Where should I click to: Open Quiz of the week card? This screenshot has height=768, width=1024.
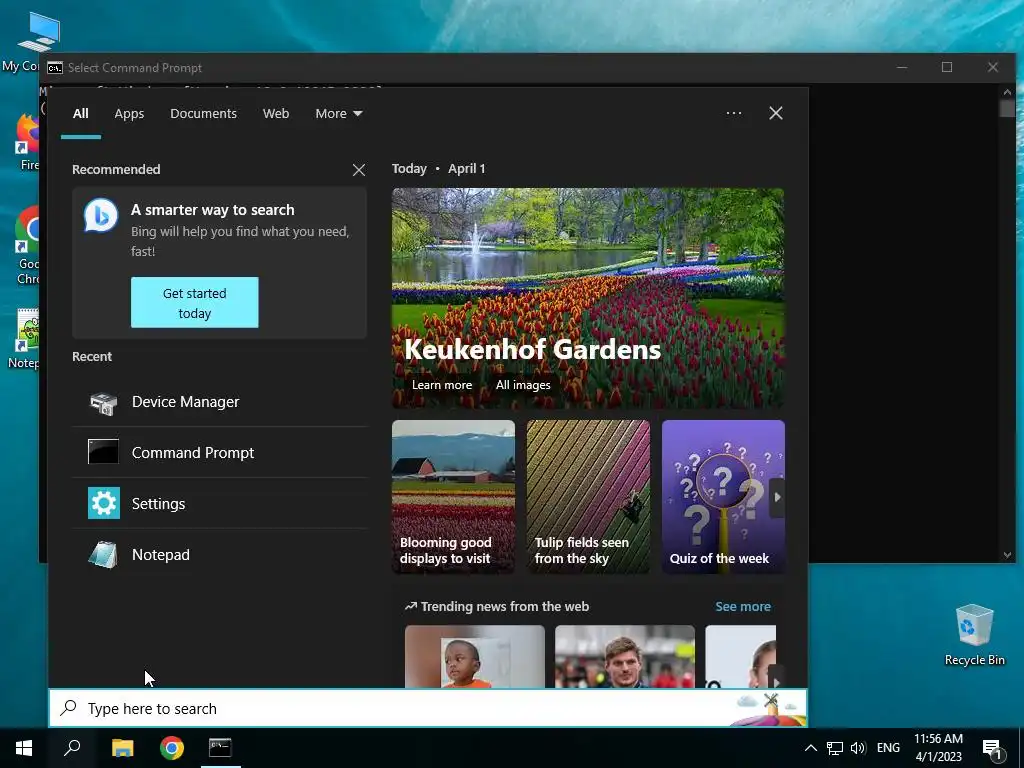pyautogui.click(x=723, y=497)
